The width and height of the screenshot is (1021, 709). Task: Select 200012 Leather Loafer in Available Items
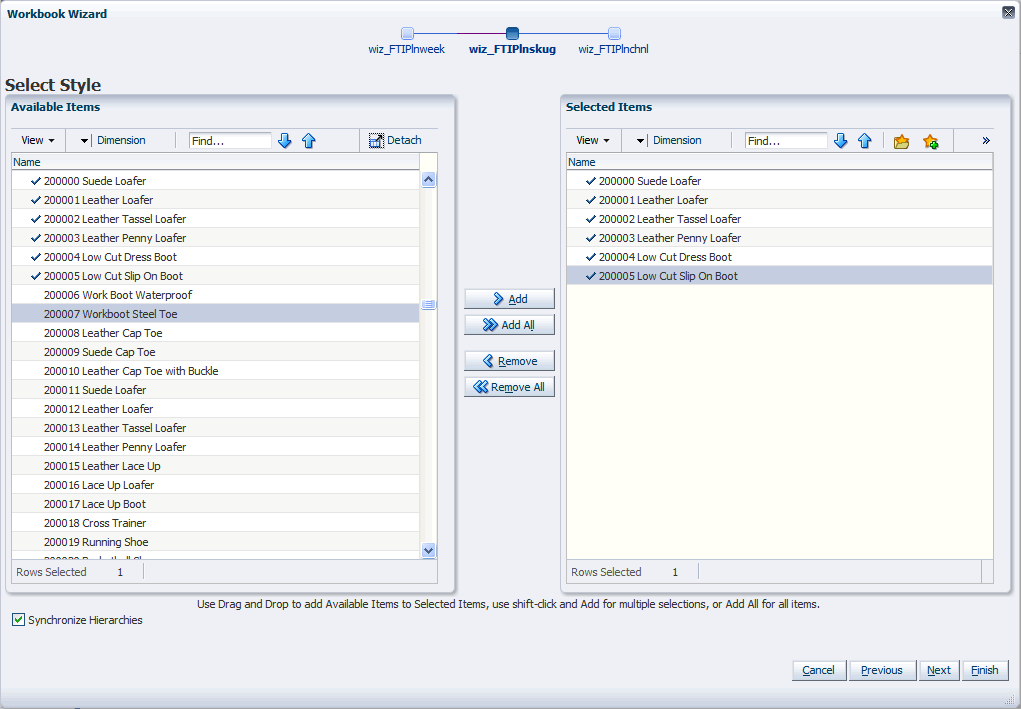[216, 409]
